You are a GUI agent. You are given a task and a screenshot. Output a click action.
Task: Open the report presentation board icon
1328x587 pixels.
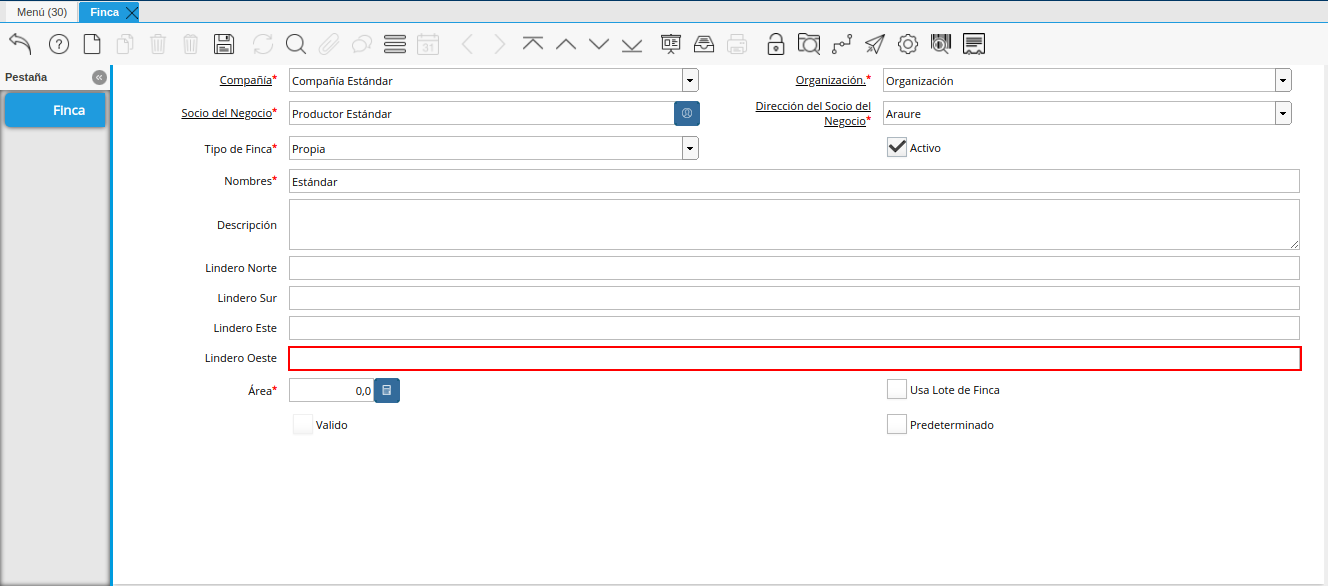(671, 44)
